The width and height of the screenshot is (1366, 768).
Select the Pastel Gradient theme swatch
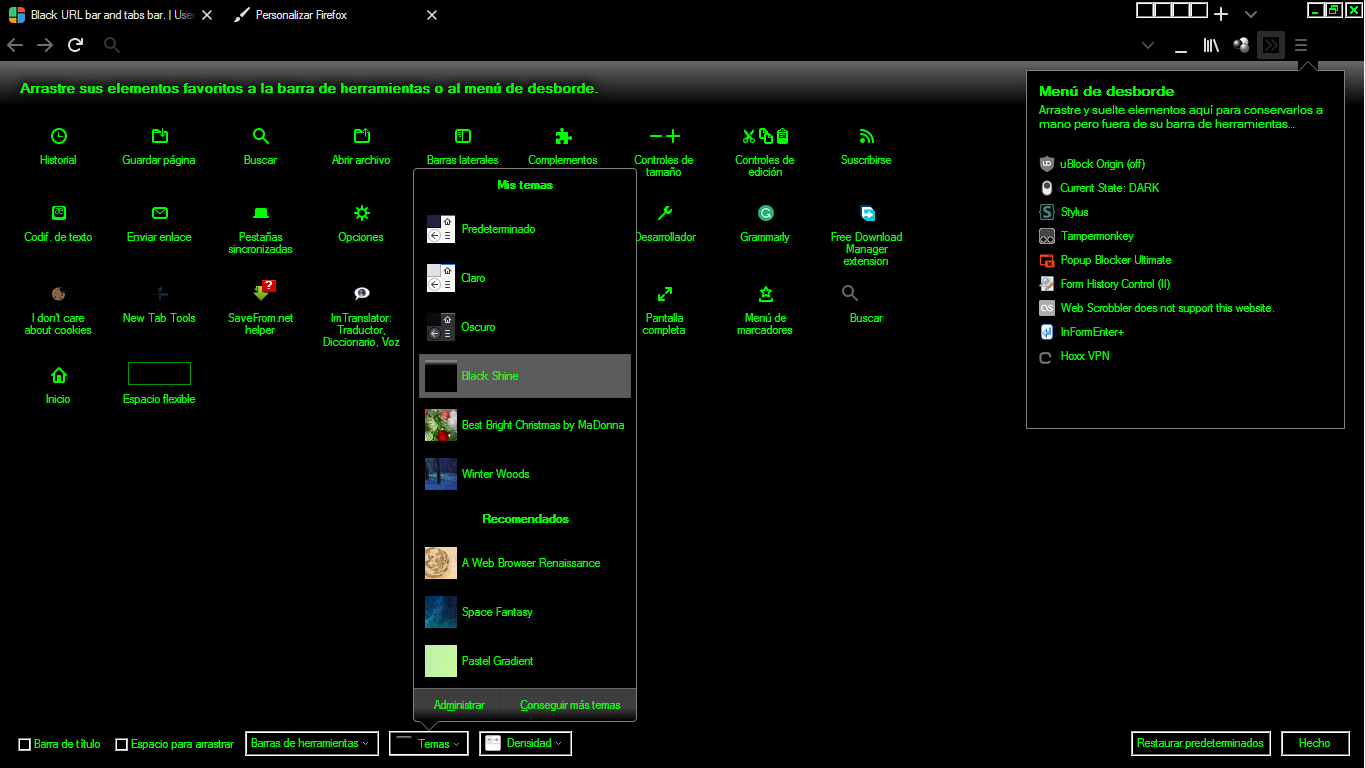[x=441, y=661]
